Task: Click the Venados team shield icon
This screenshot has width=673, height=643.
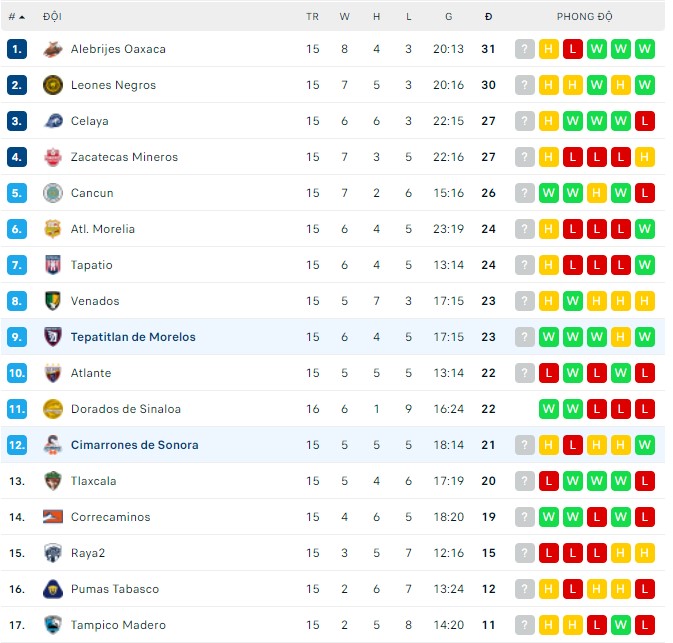Action: pyautogui.click(x=53, y=301)
